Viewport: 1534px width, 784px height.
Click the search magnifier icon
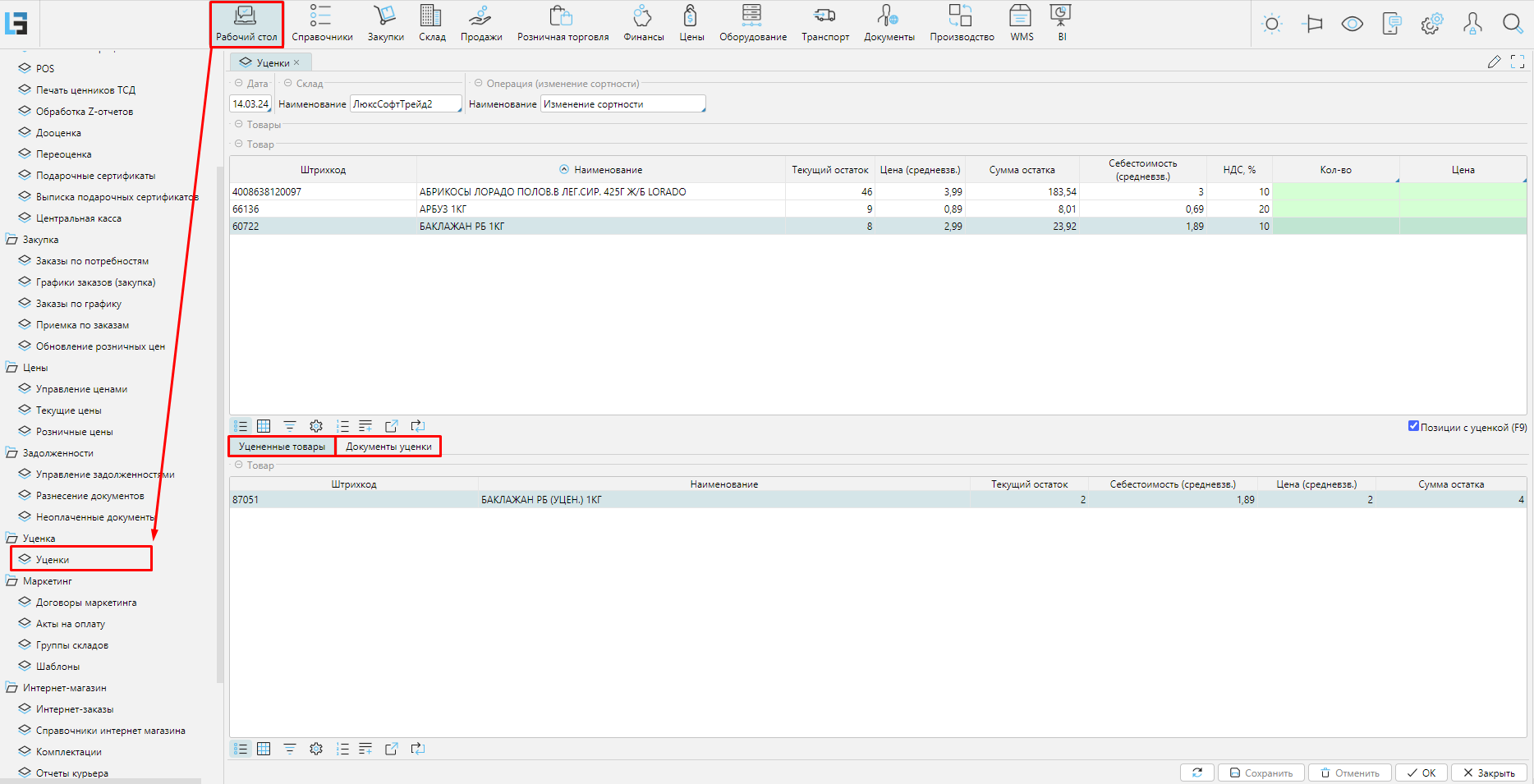click(x=1512, y=24)
